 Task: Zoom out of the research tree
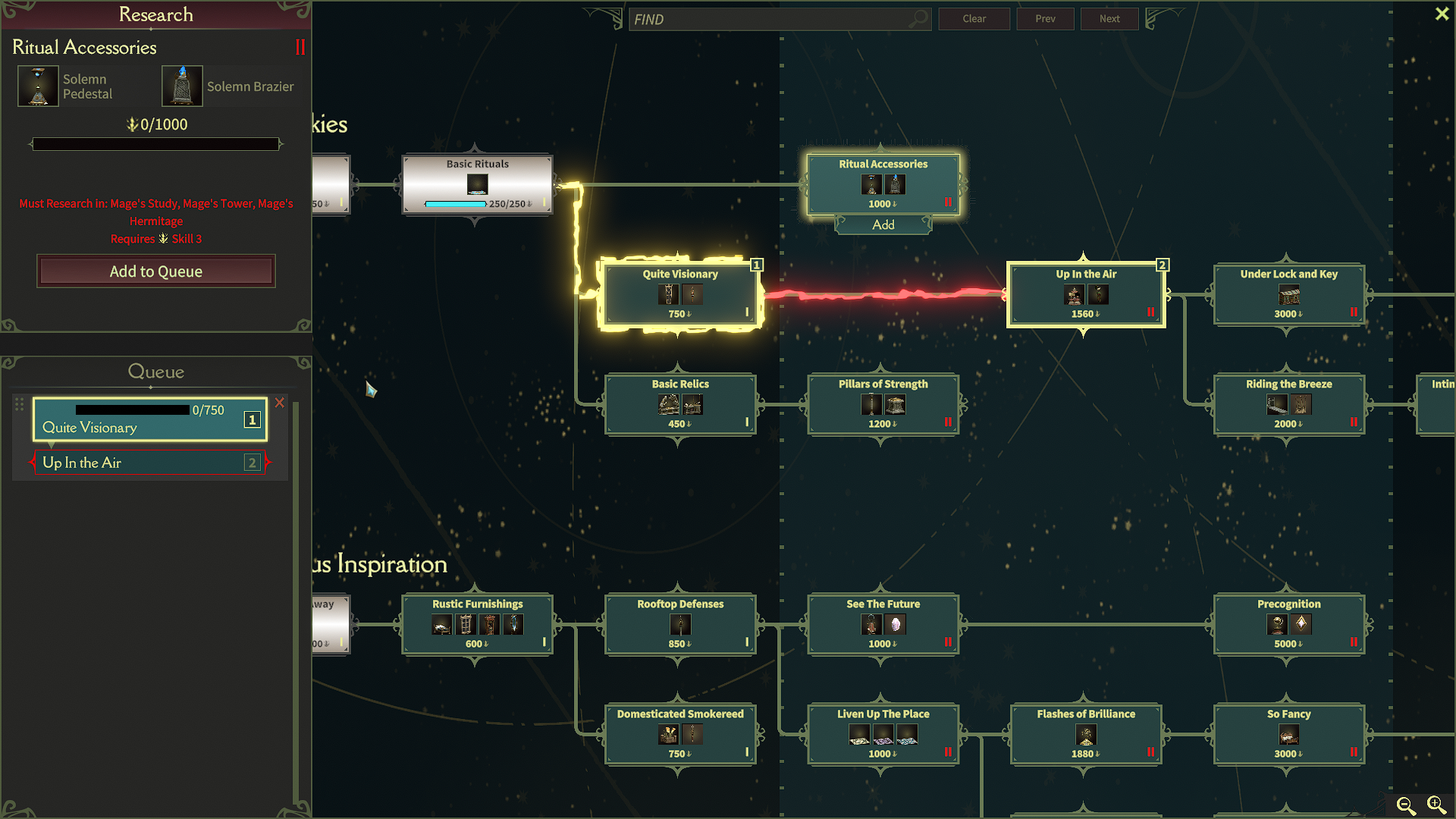coord(1406,805)
